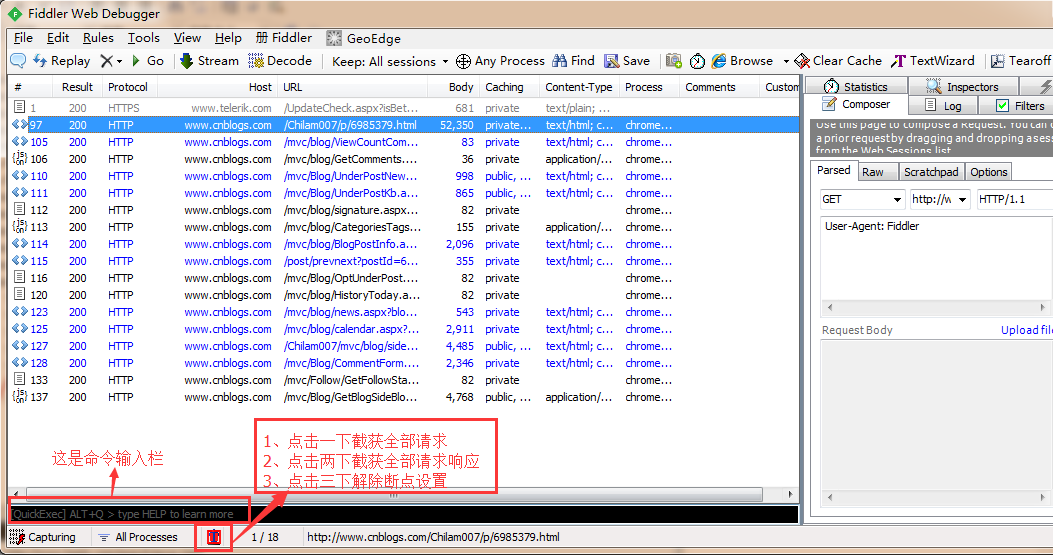This screenshot has height=555, width=1056.
Task: Sort sessions by Protocol column header
Action: pyautogui.click(x=129, y=87)
